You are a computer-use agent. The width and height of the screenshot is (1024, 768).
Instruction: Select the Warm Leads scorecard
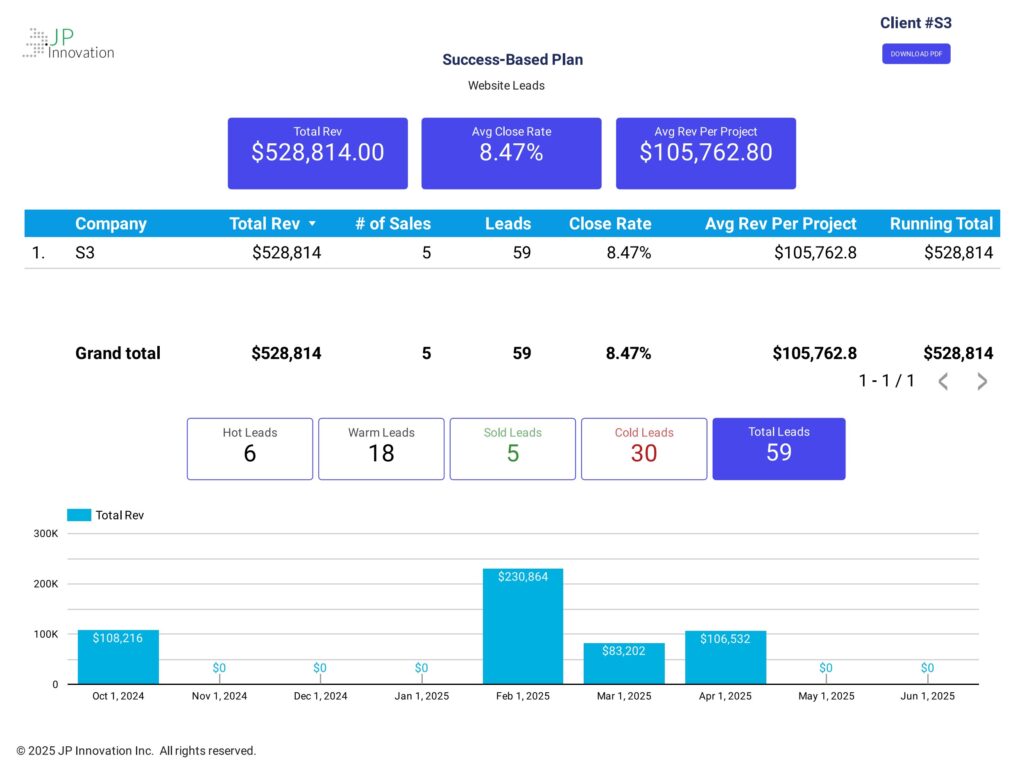tap(381, 449)
